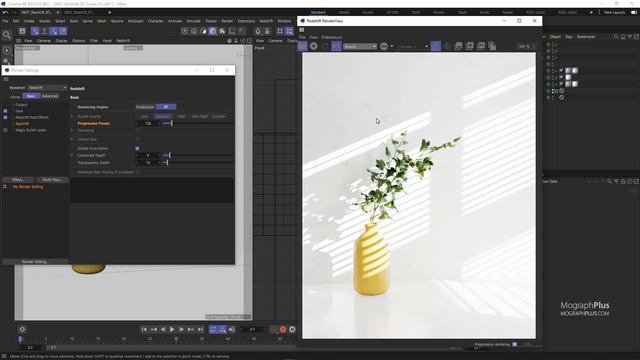The width and height of the screenshot is (640, 360).
Task: Click the save image icon in RenderView
Action: click(x=458, y=46)
